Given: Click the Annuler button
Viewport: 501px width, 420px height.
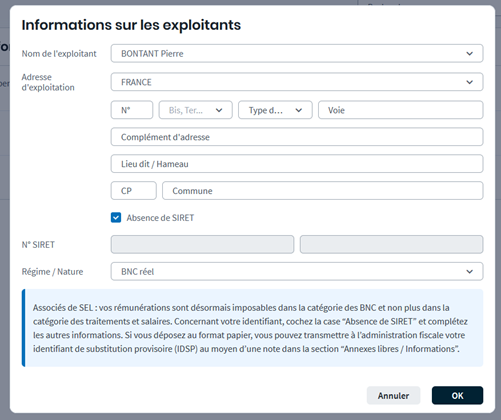Looking at the screenshot, I should [393, 396].
